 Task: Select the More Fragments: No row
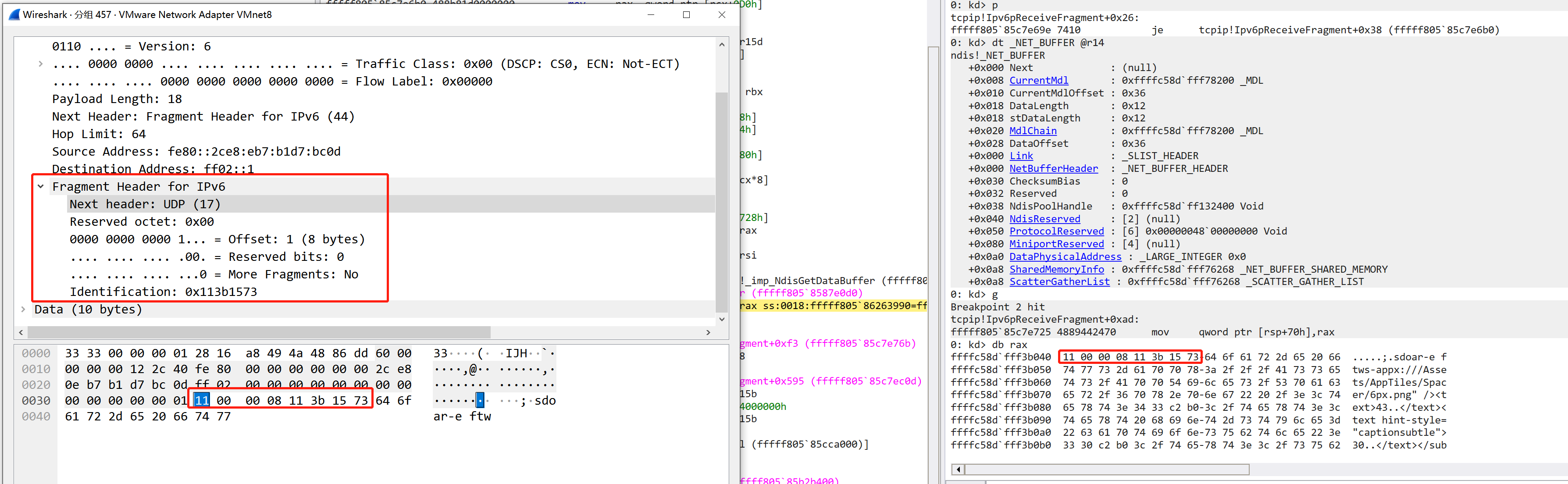pos(366,274)
